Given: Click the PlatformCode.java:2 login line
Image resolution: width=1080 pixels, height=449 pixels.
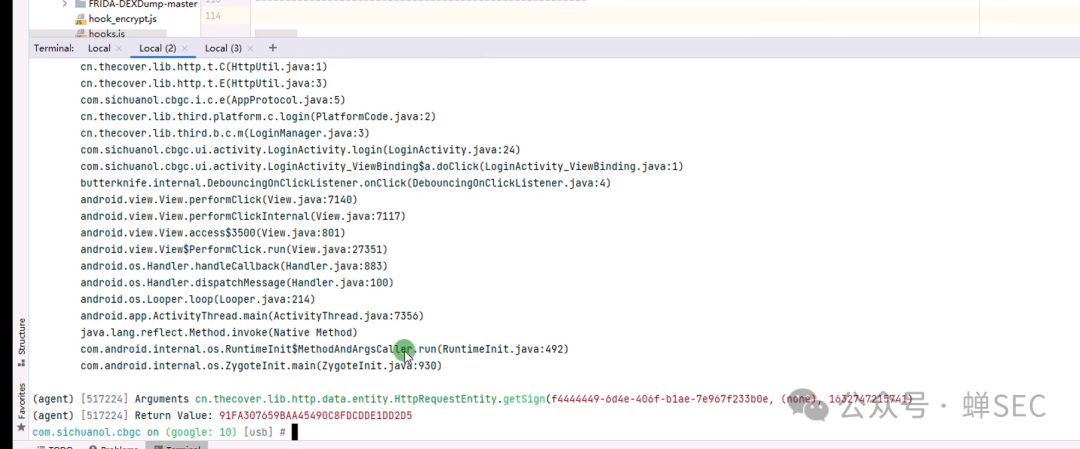Looking at the screenshot, I should (x=258, y=116).
